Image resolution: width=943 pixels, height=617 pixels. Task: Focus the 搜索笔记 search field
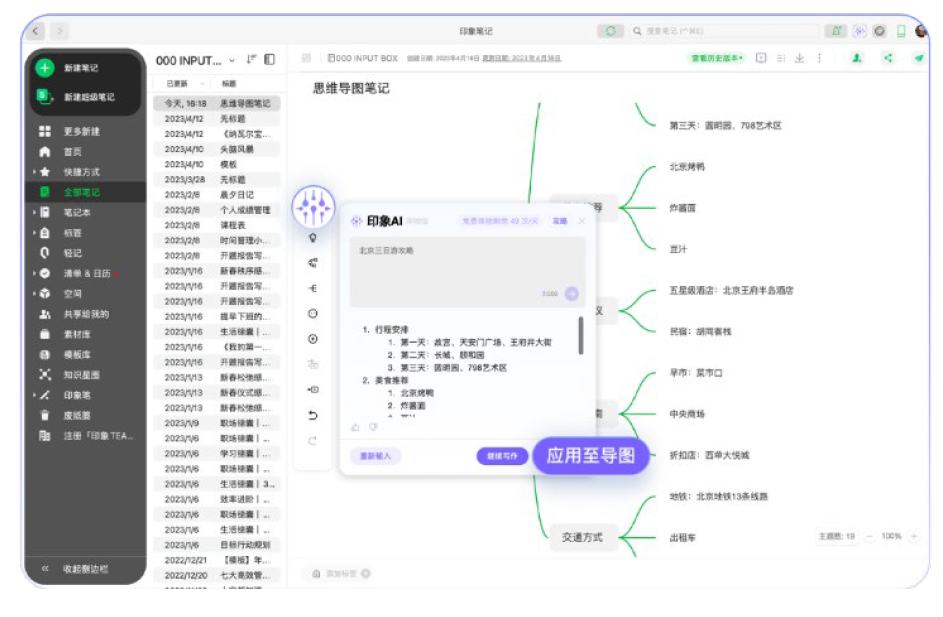point(725,31)
